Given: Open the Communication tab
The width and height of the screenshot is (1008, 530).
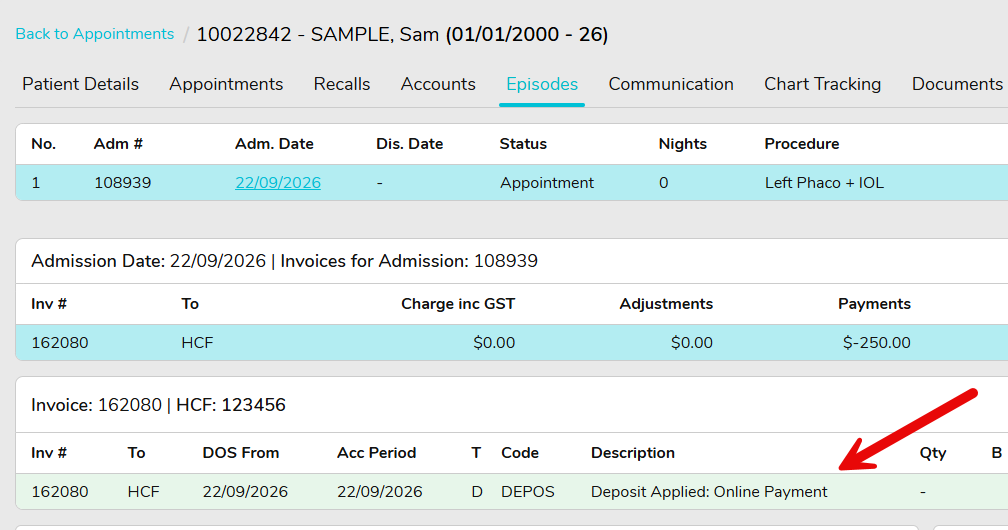Looking at the screenshot, I should tap(671, 84).
